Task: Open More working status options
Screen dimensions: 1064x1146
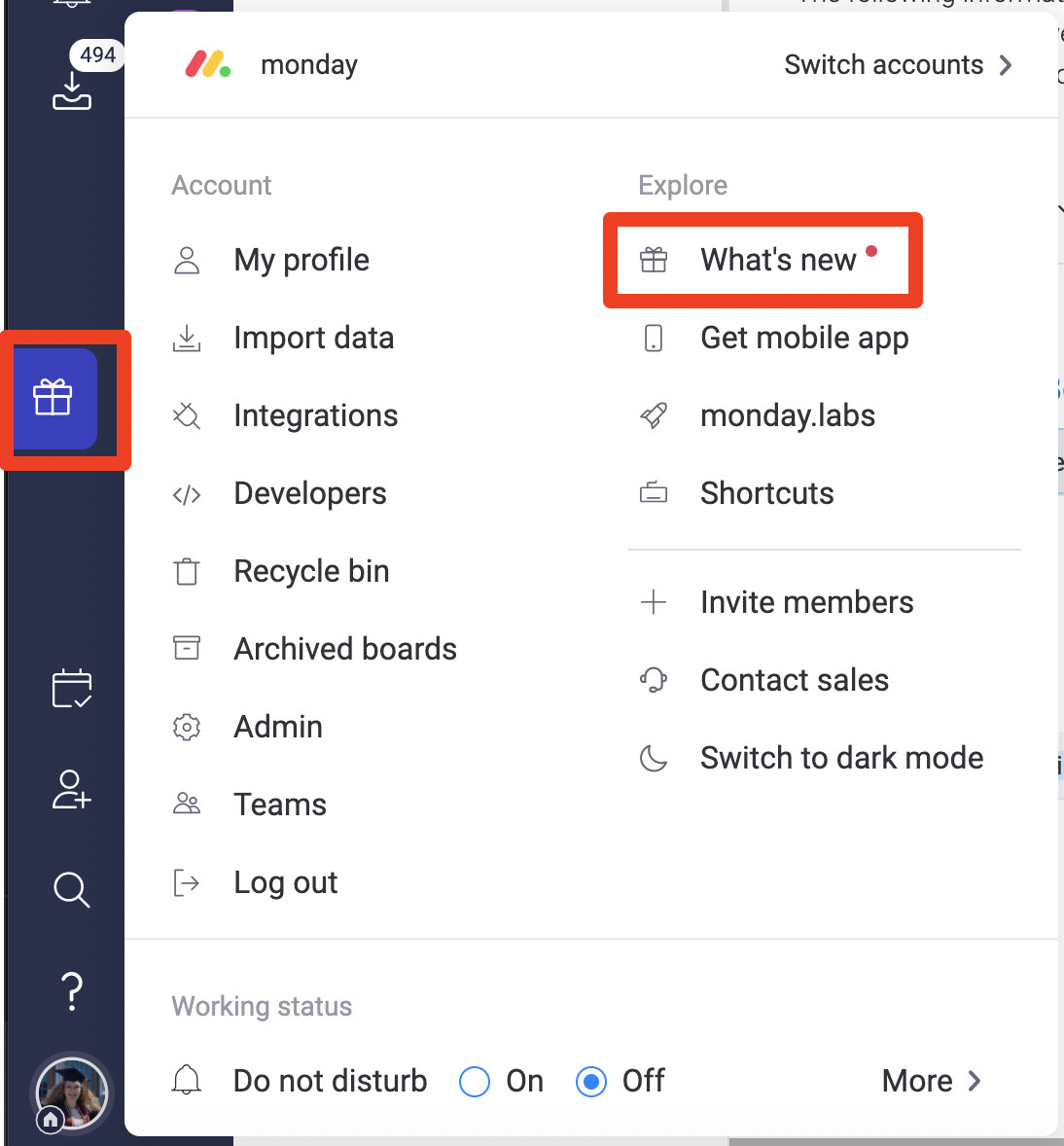Action: (x=917, y=1081)
